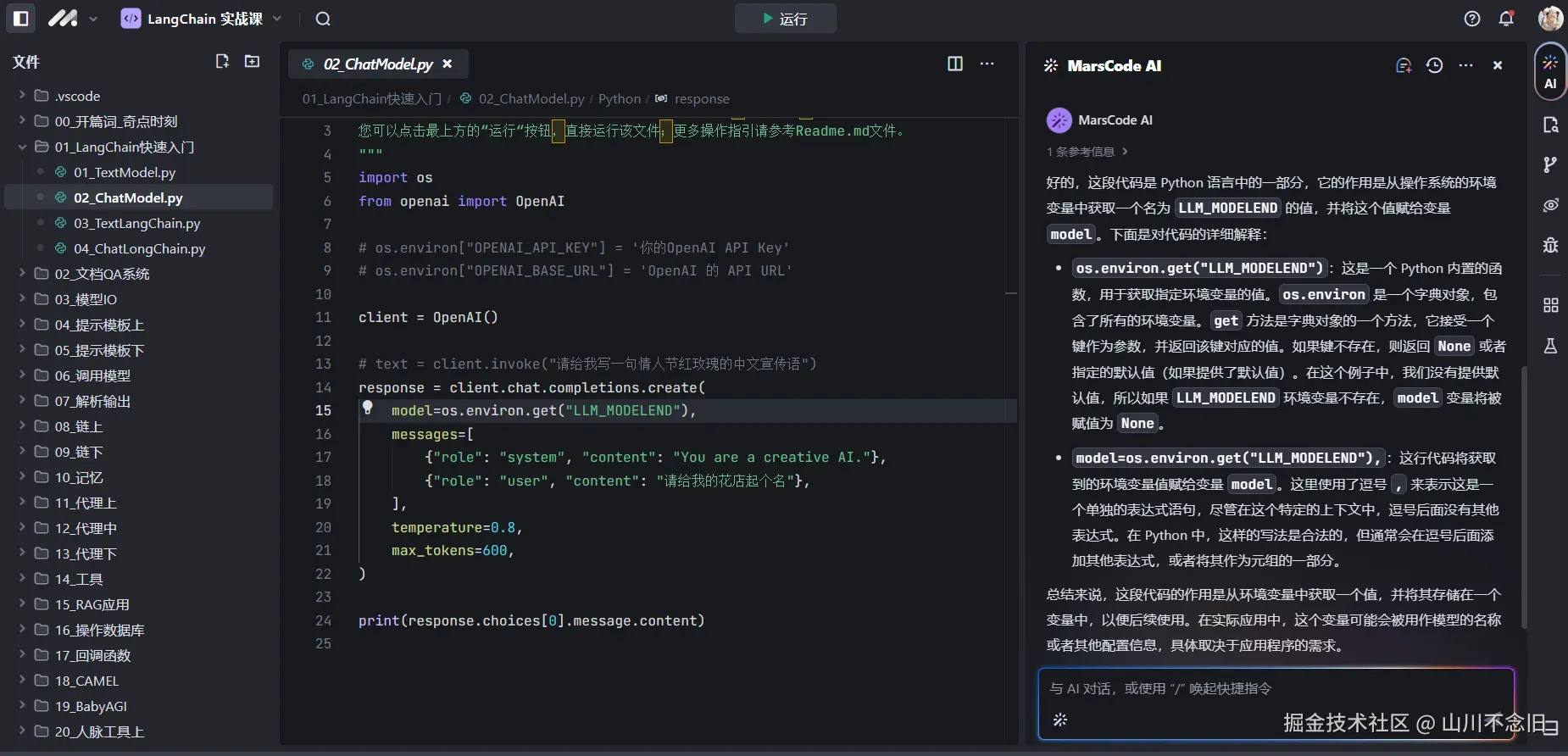Open the help question mark icon
Viewport: 1568px width, 756px height.
point(1472,19)
